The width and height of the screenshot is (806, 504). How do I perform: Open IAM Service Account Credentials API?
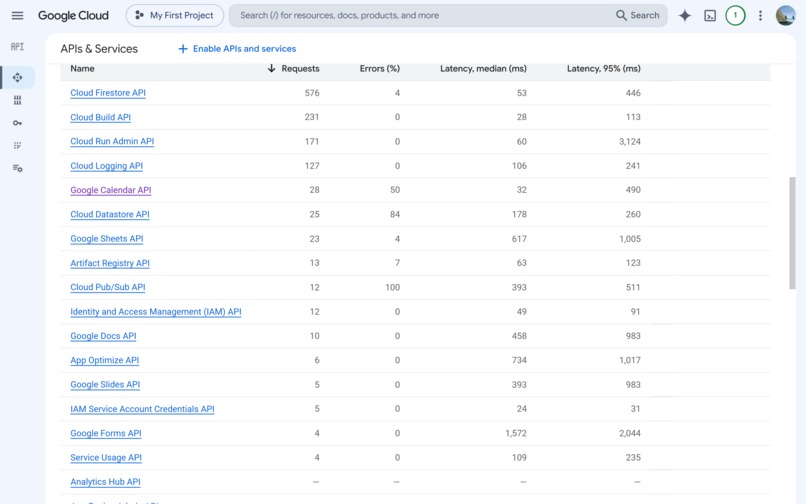pos(142,409)
